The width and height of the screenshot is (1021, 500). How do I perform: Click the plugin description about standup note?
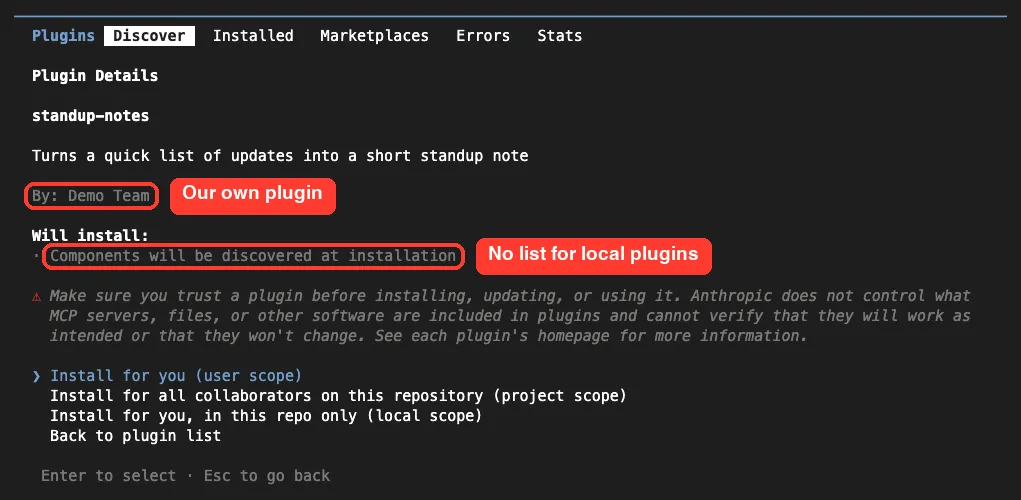280,156
